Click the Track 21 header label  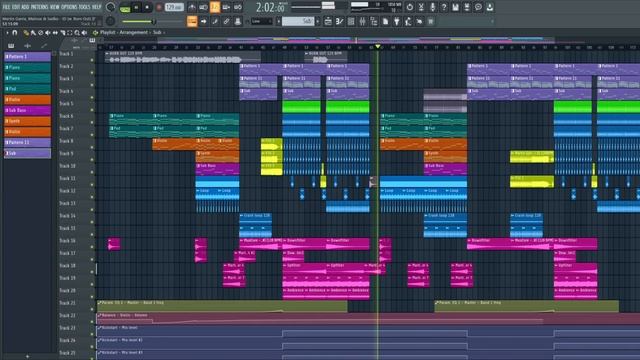click(x=67, y=303)
